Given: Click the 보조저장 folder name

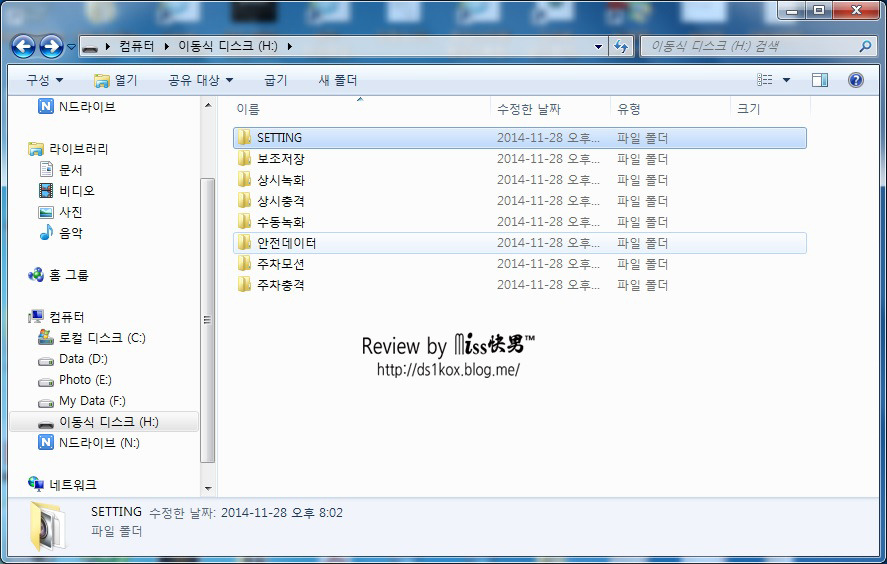Looking at the screenshot, I should click(281, 159).
